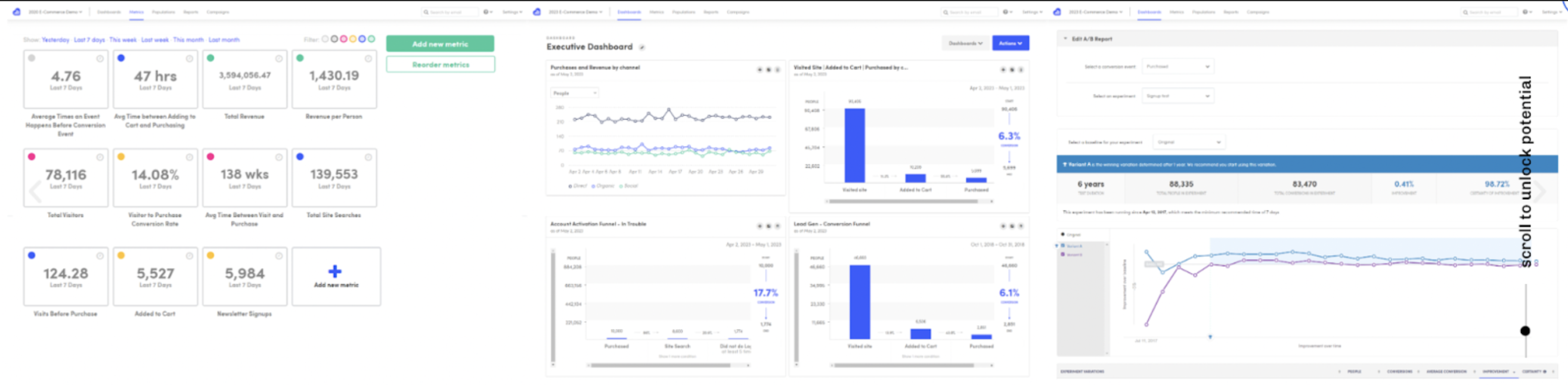Toggle the pink filter circle
The width and height of the screenshot is (1568, 385).
pos(343,39)
